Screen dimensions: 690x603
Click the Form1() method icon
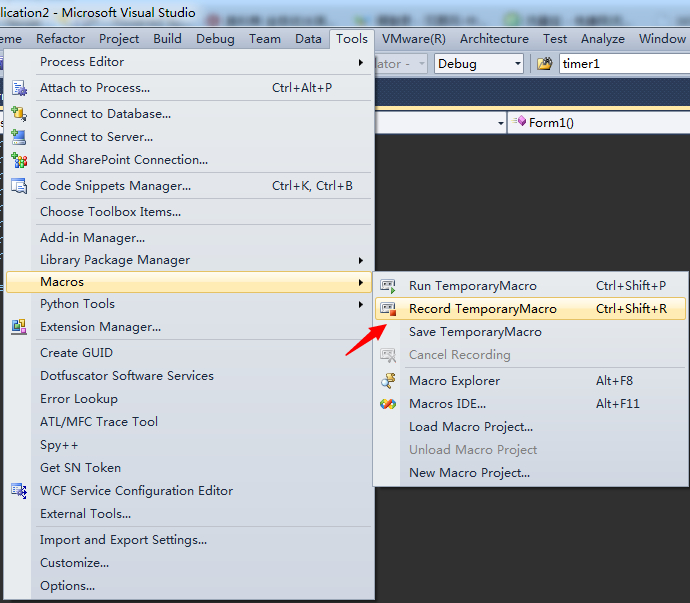tap(519, 121)
